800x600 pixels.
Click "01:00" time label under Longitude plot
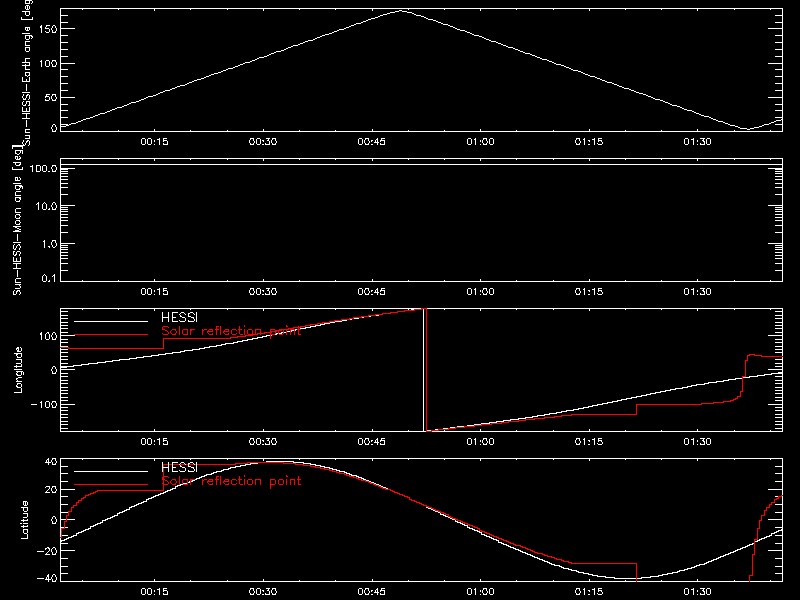click(x=480, y=442)
